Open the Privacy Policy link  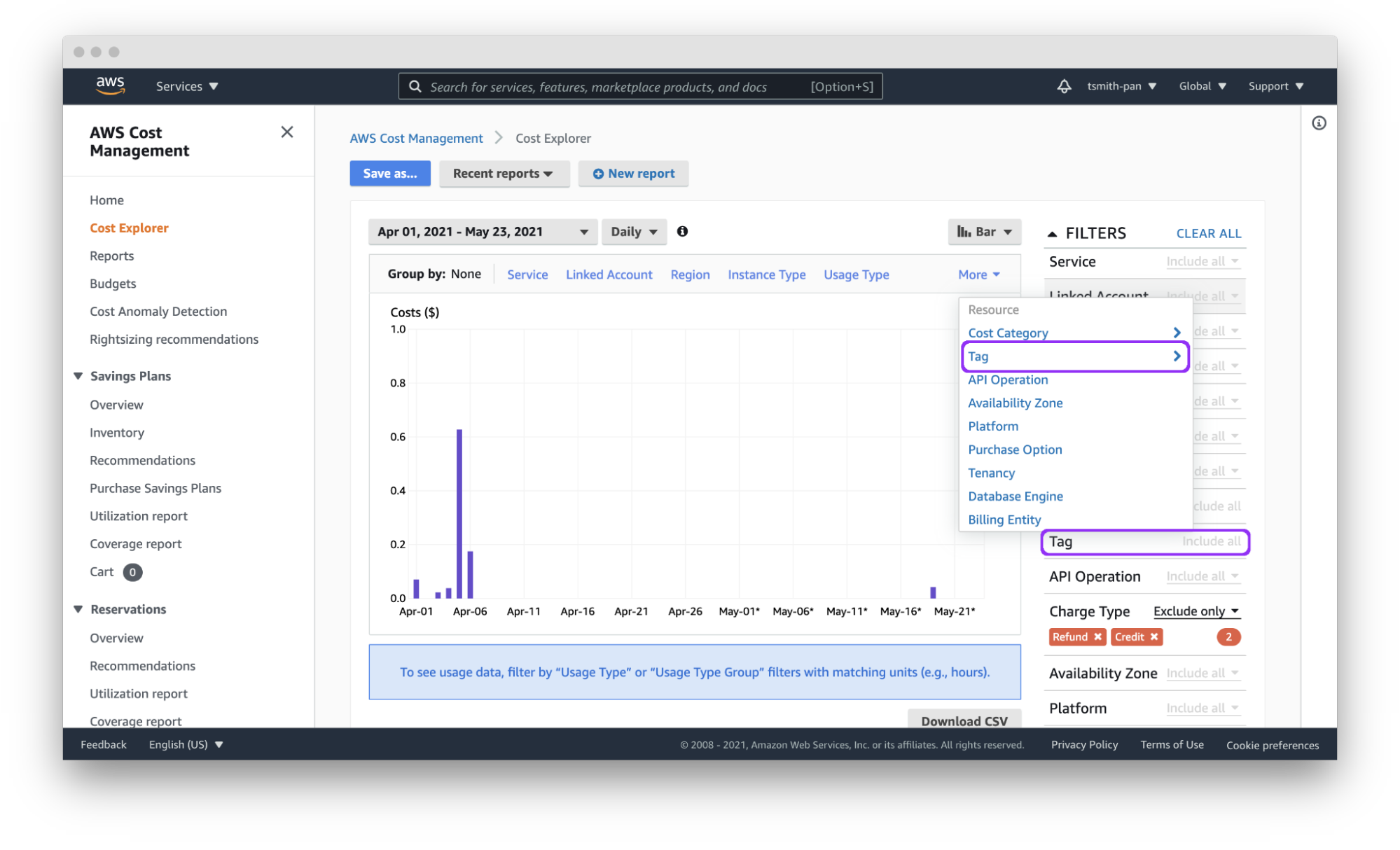coord(1083,744)
